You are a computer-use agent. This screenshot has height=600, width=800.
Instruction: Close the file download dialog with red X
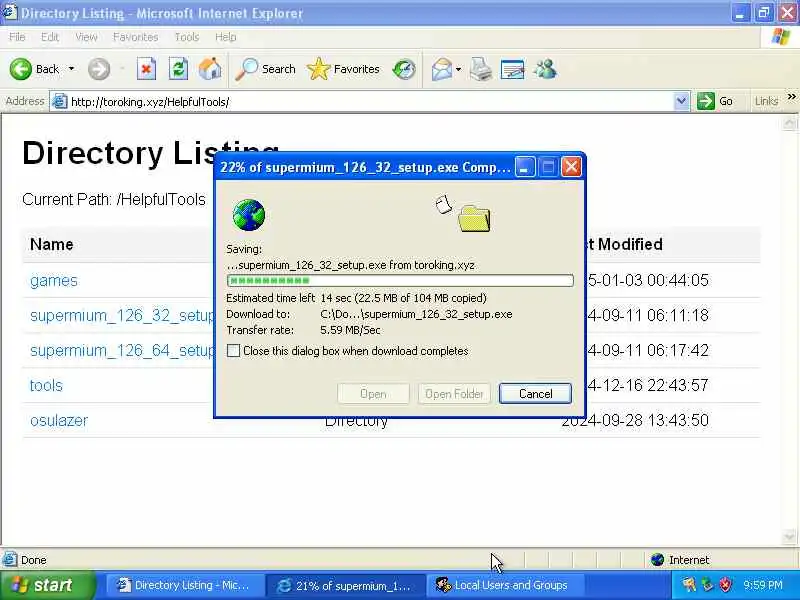(x=571, y=167)
